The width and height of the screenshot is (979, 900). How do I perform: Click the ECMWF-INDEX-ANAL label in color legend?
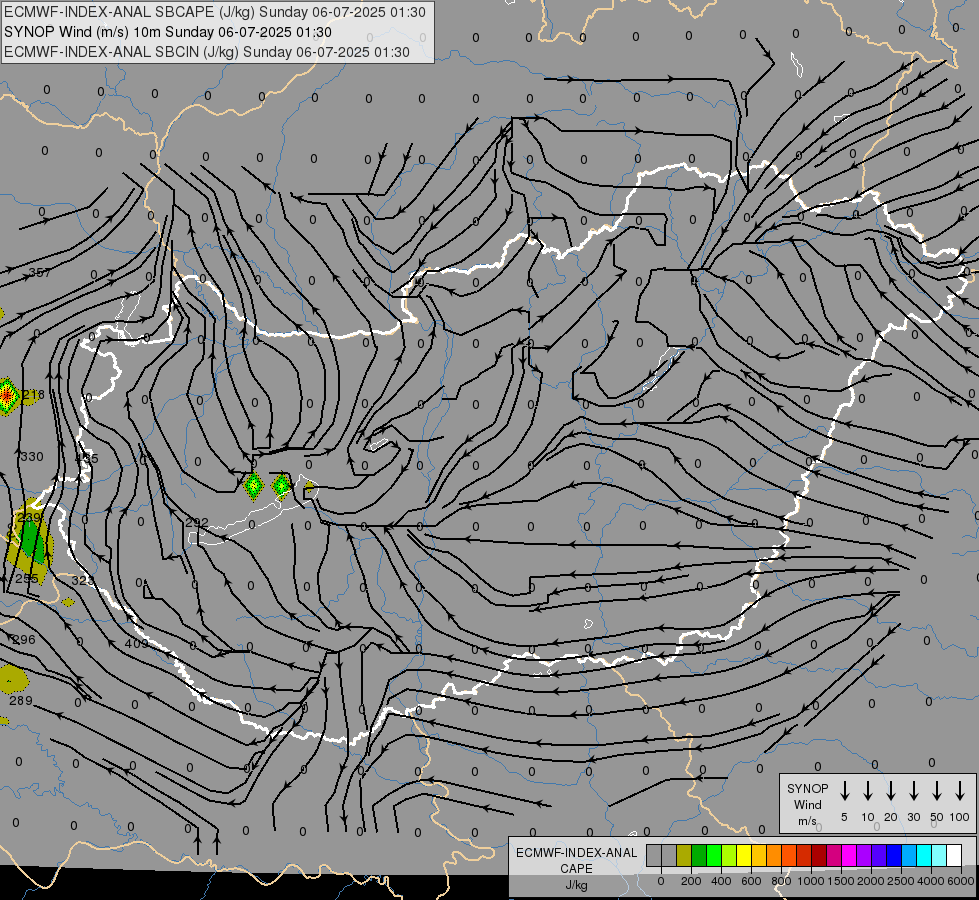coord(576,853)
